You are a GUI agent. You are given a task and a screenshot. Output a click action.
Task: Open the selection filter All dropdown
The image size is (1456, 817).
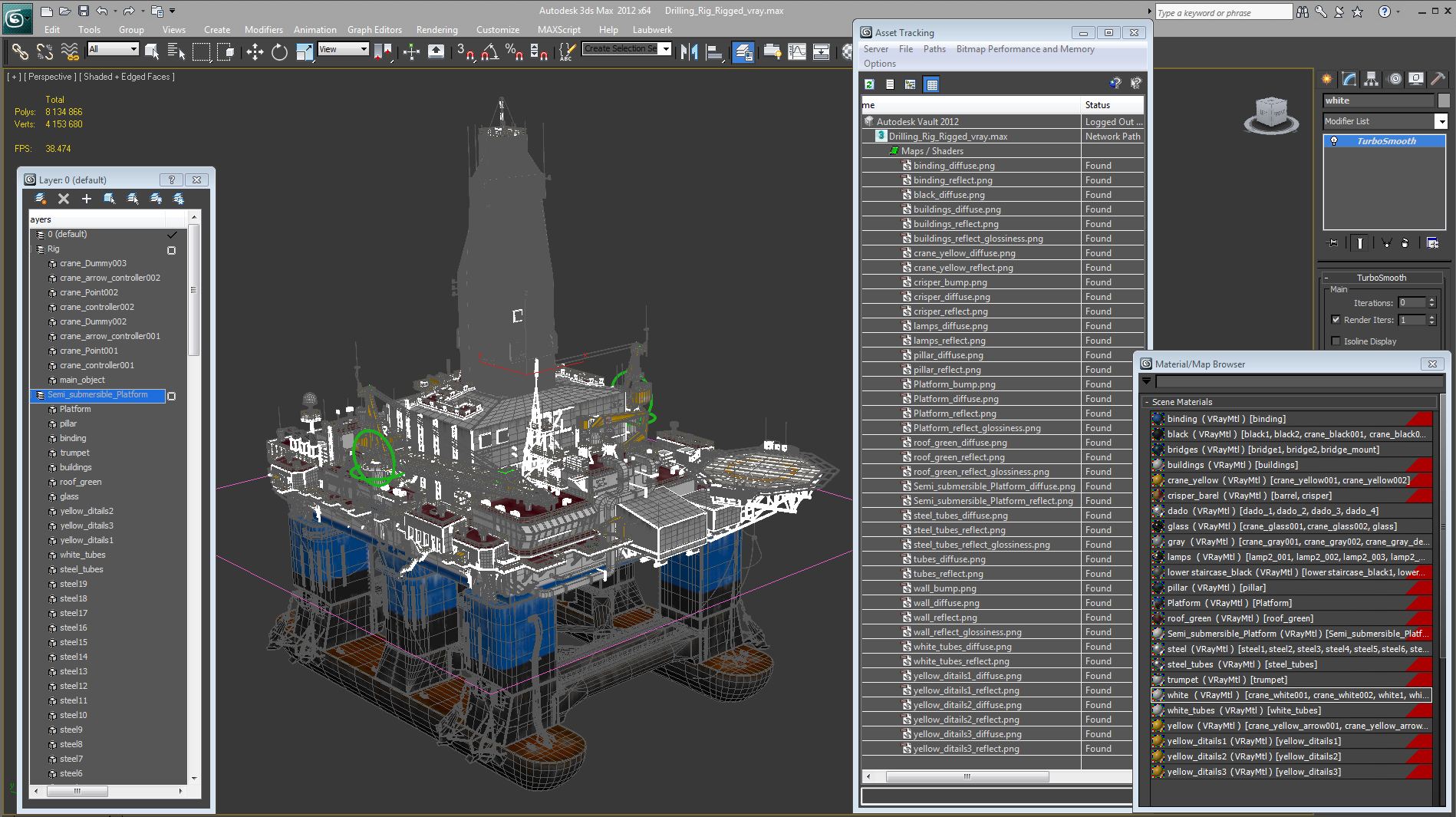click(133, 49)
